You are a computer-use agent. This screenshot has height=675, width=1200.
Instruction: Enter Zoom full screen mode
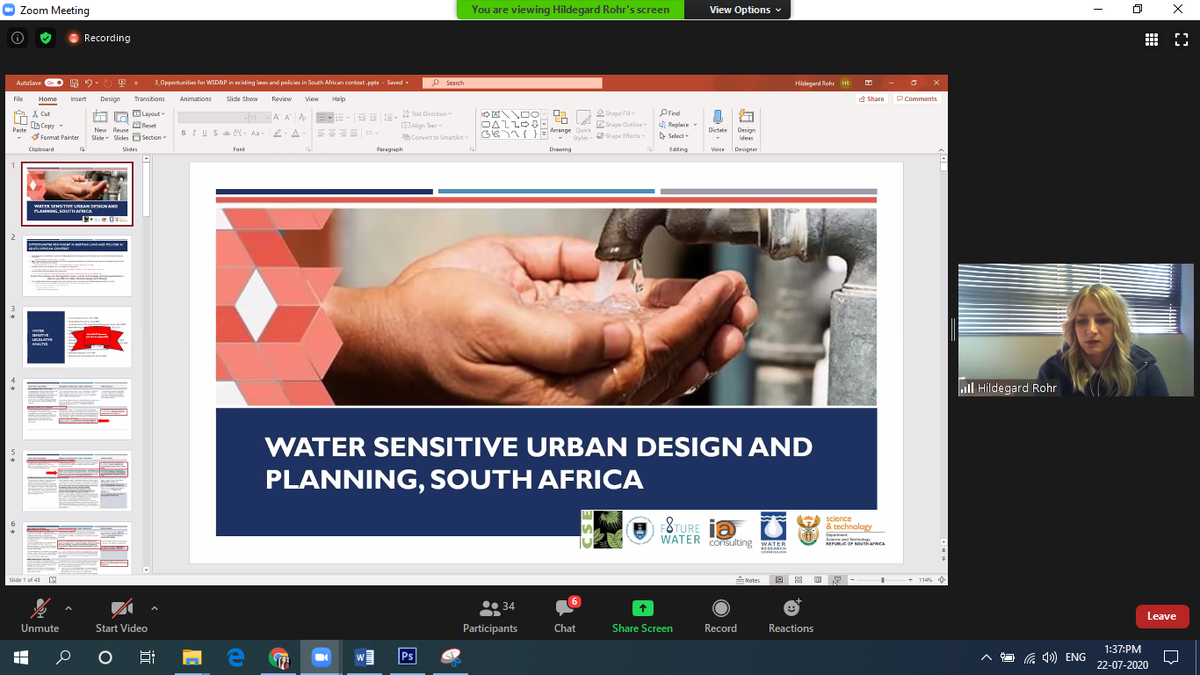1183,39
